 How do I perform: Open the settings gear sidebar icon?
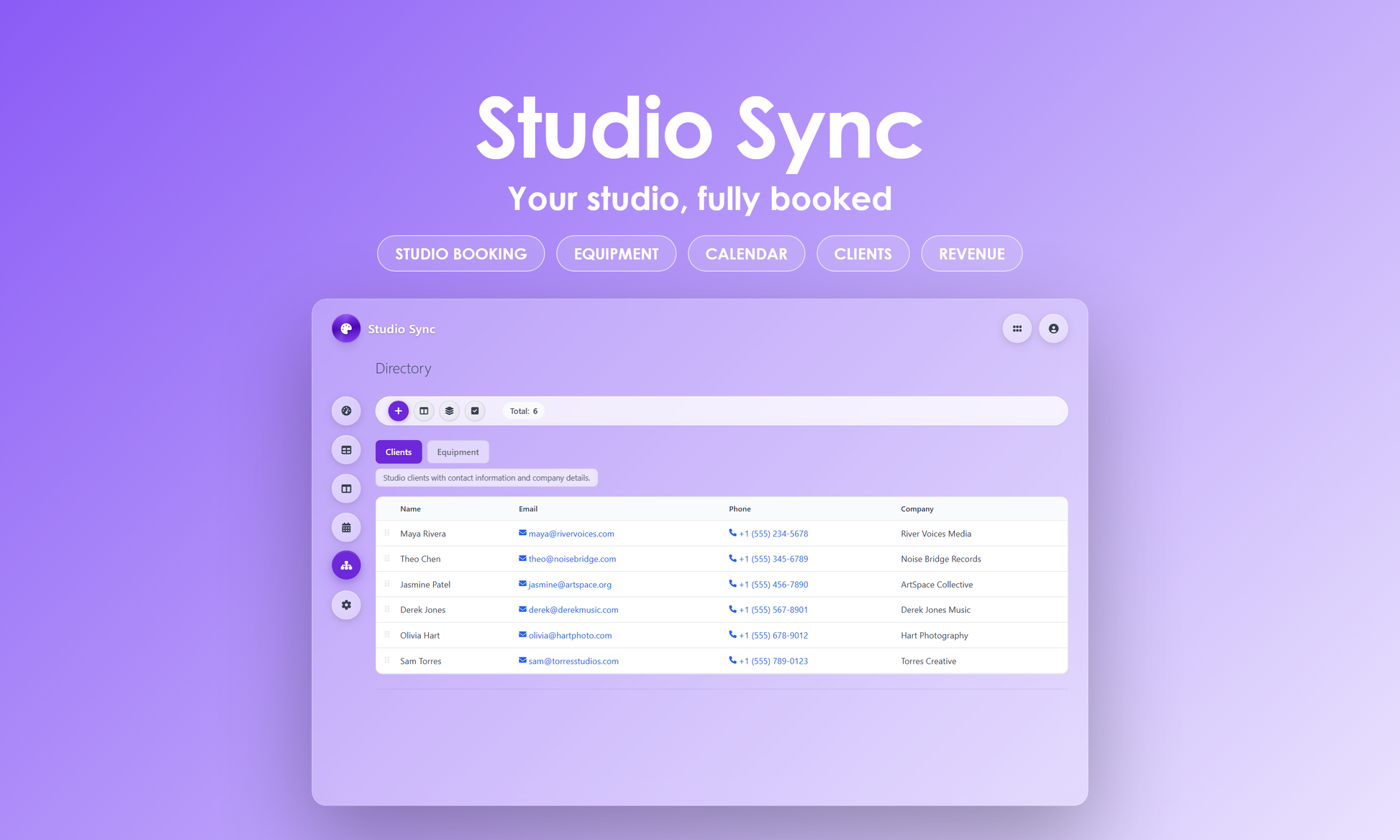(346, 605)
